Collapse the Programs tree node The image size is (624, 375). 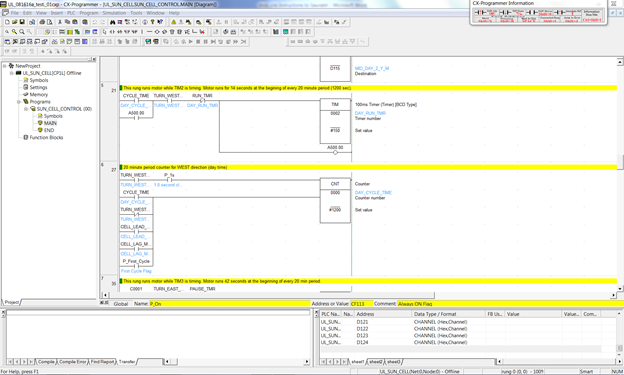18,102
